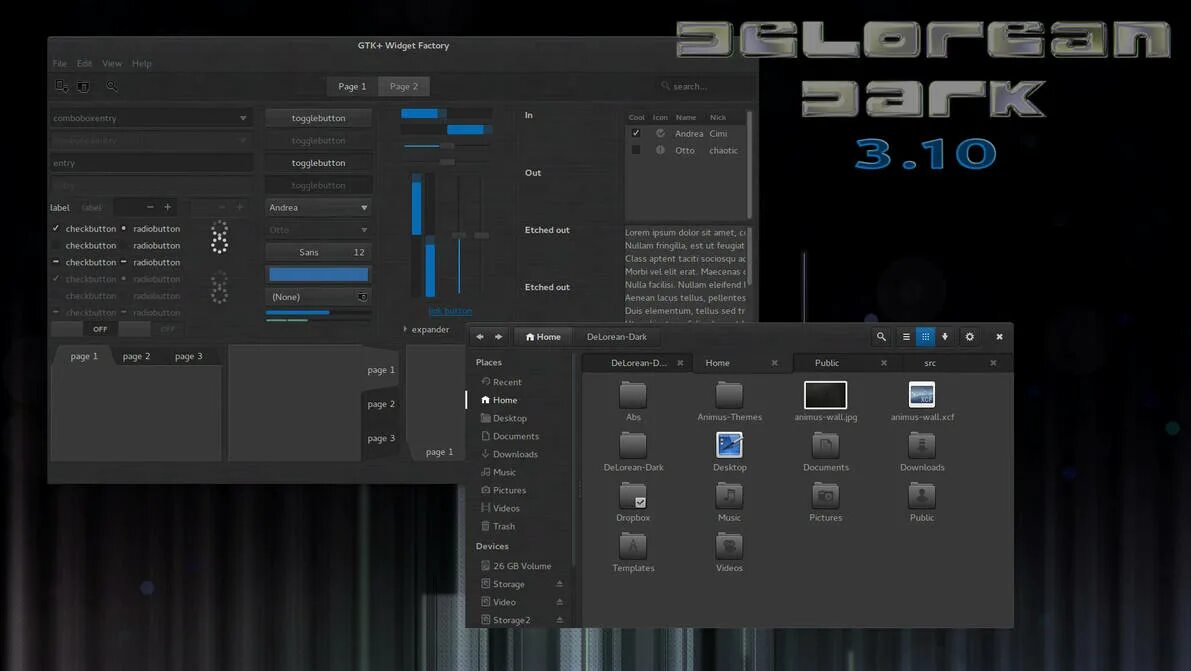Click the first Widget Factory toolbar icon
The image size is (1191, 671).
pyautogui.click(x=62, y=86)
